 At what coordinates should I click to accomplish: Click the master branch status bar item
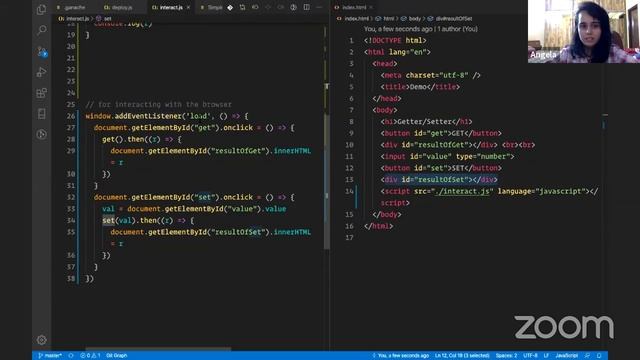pyautogui.click(x=50, y=356)
